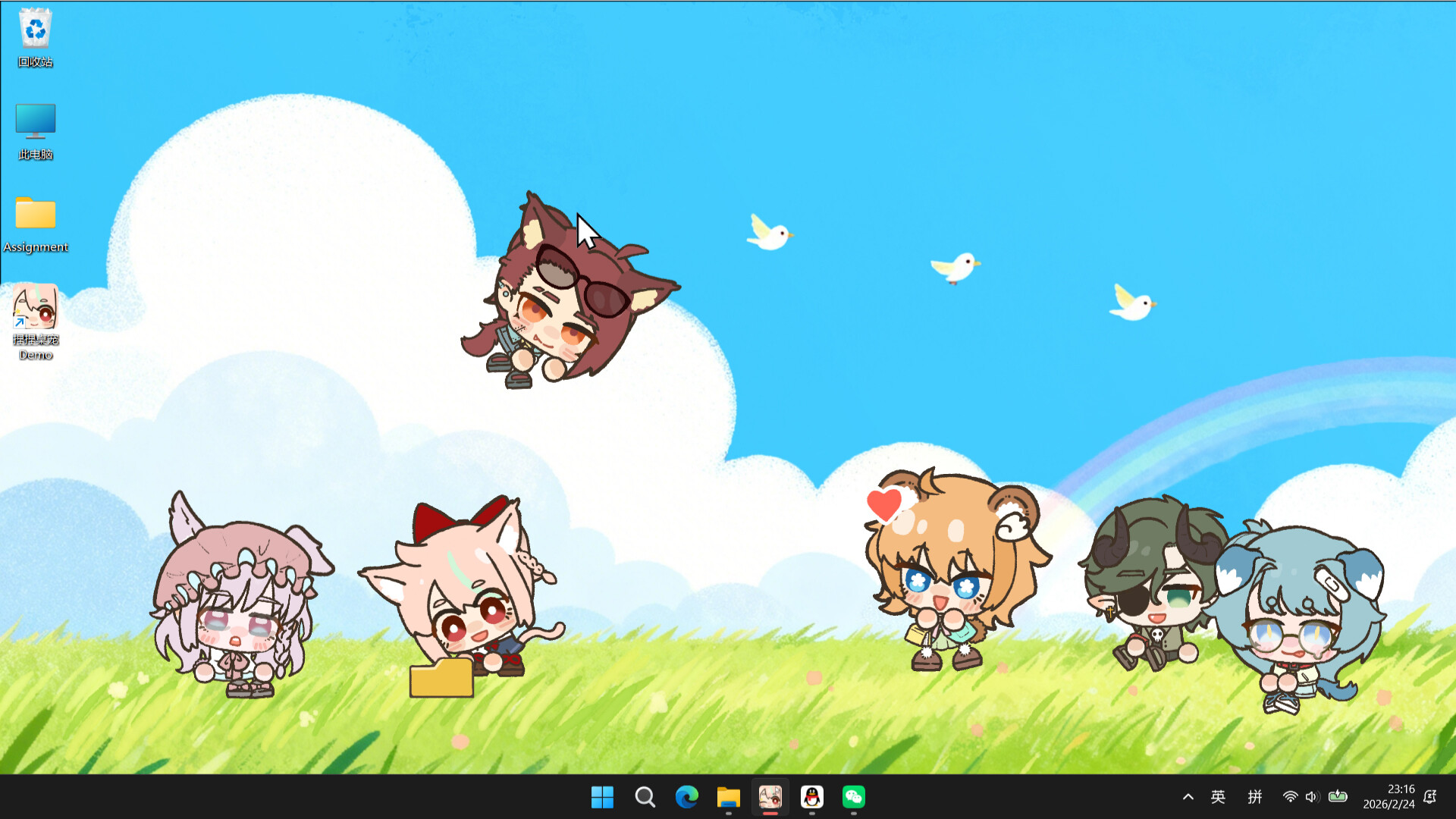Open QQ from the taskbar

coord(811,797)
